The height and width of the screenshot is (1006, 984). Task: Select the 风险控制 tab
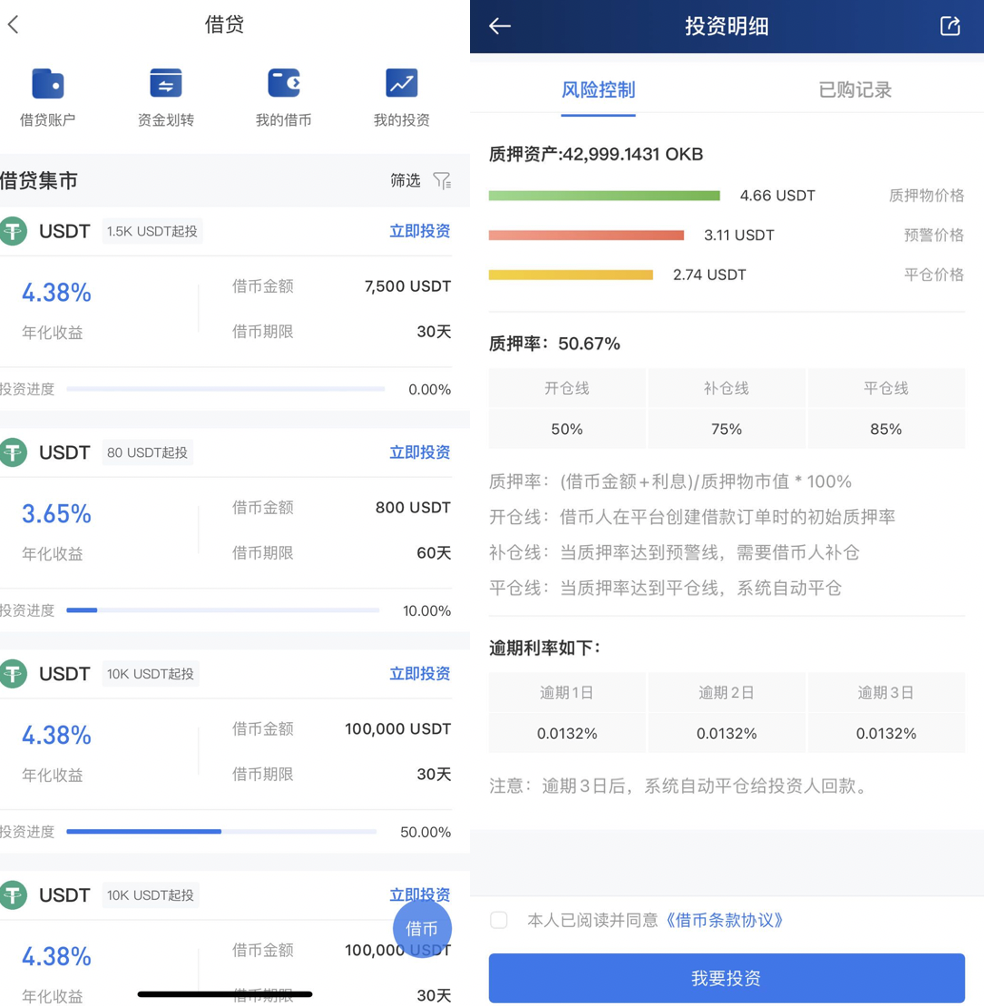pos(598,90)
